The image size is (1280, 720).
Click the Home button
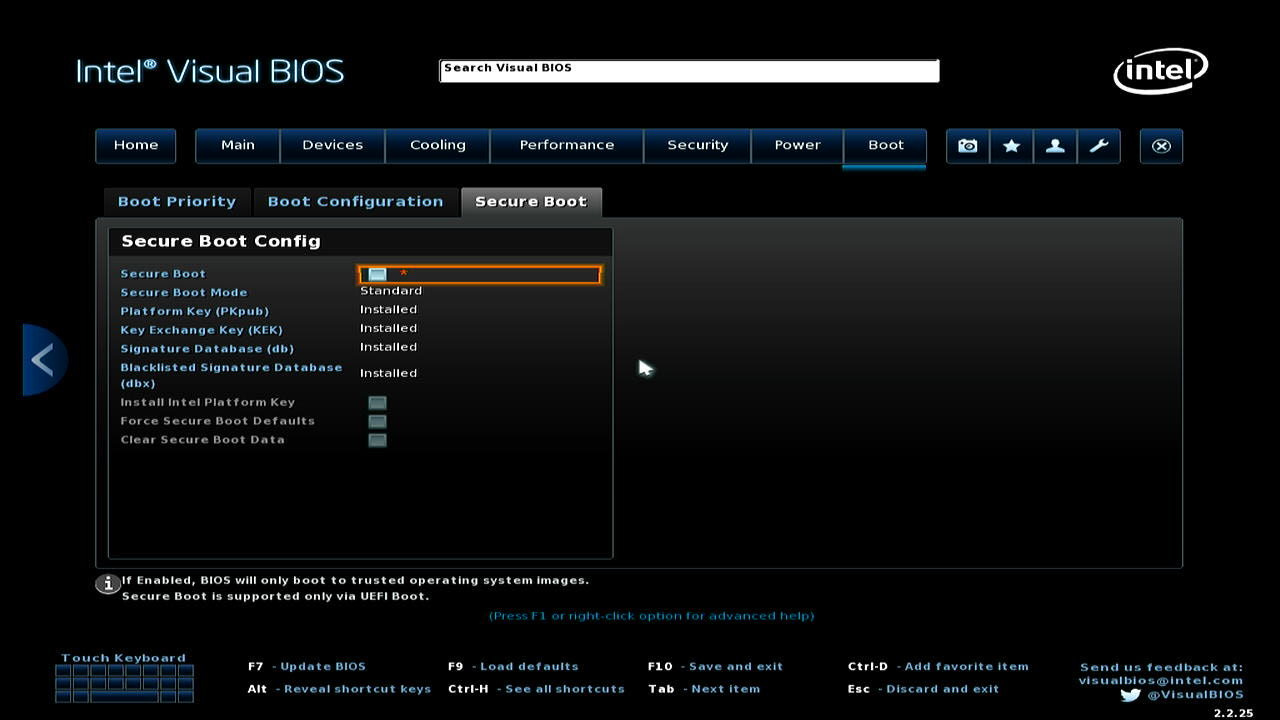[x=135, y=146]
